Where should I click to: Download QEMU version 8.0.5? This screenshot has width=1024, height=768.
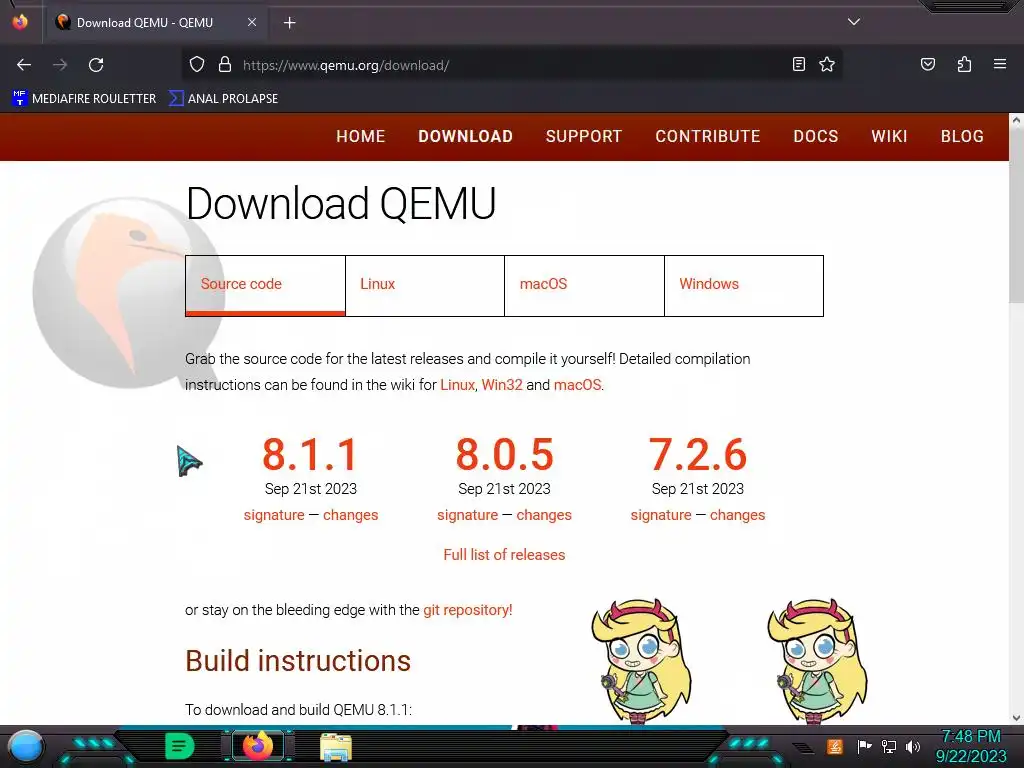click(504, 455)
